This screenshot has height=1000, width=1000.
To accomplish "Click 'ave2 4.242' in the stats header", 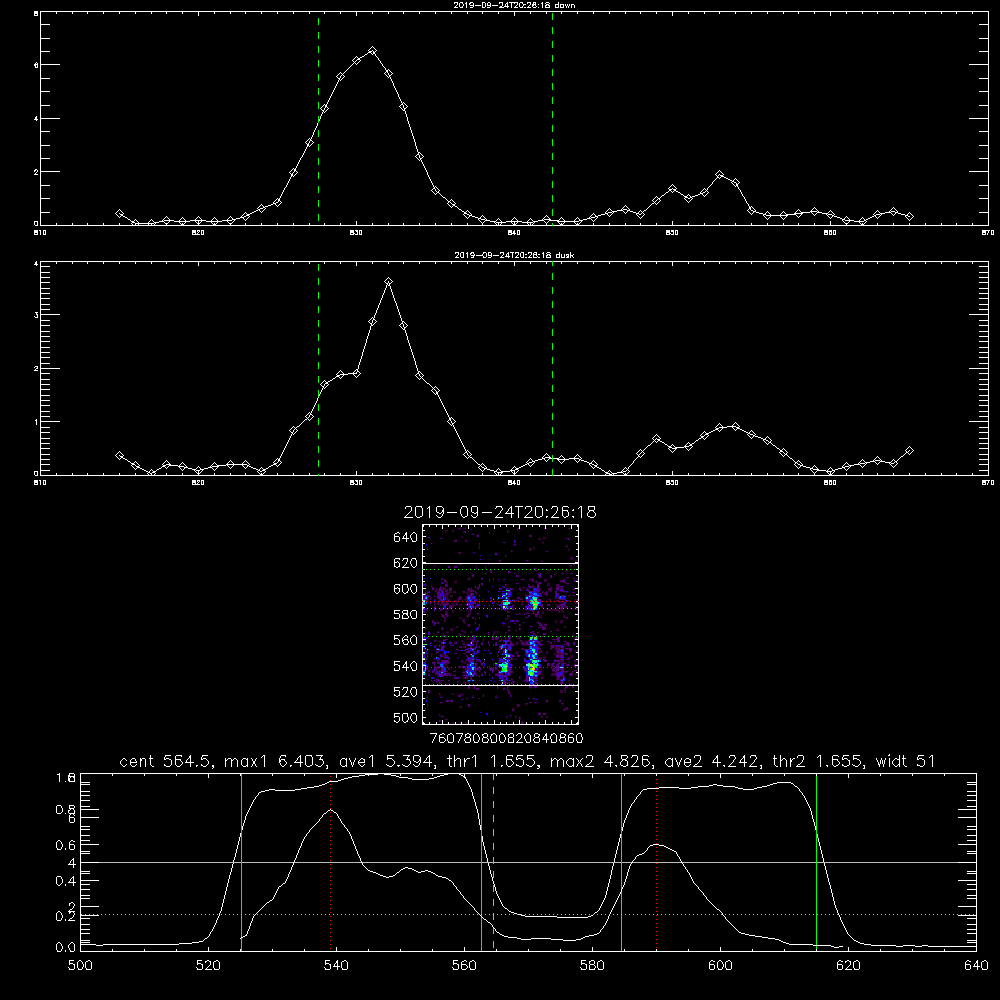I will coord(712,761).
